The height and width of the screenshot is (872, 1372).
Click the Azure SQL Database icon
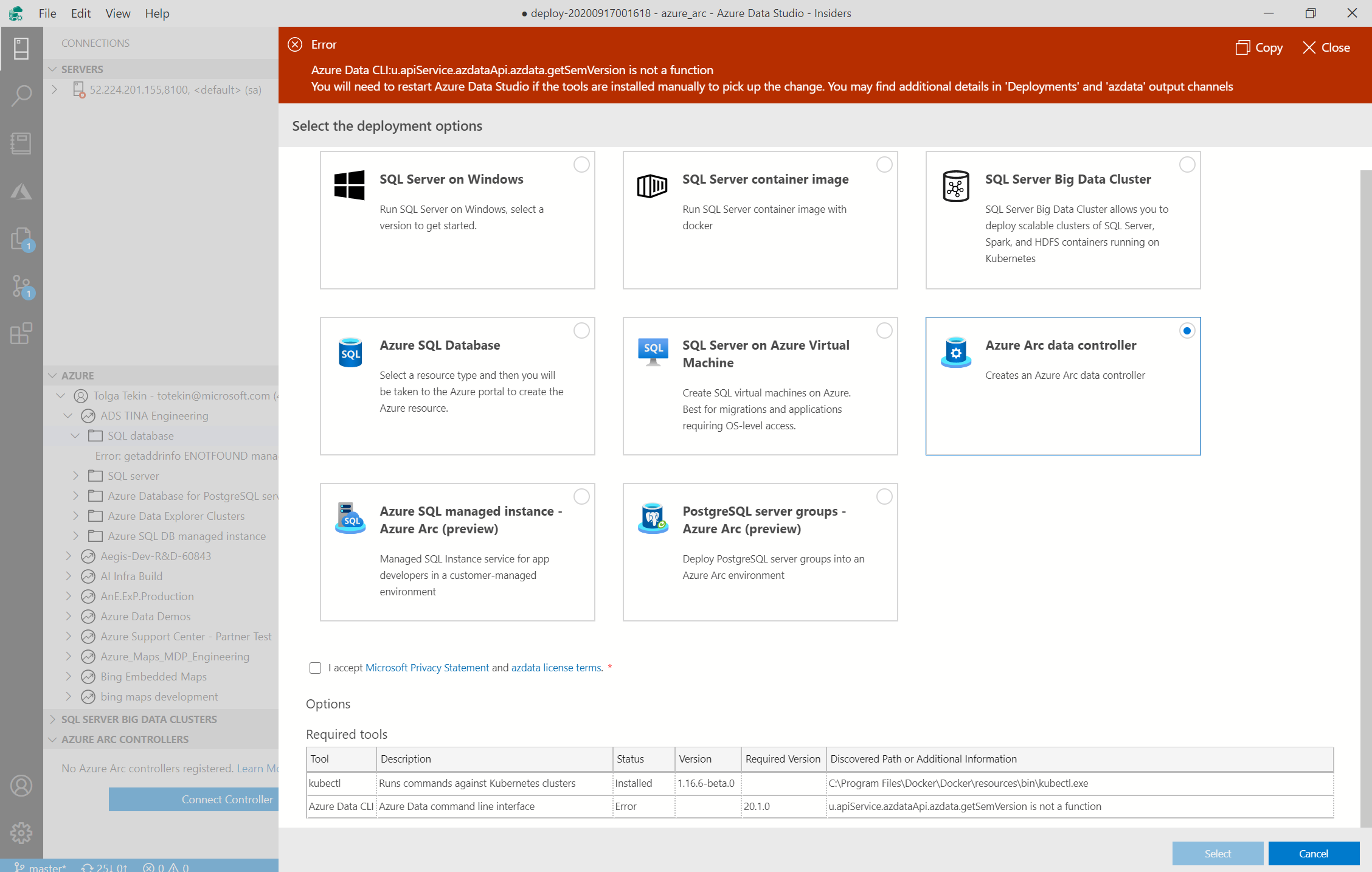point(350,352)
